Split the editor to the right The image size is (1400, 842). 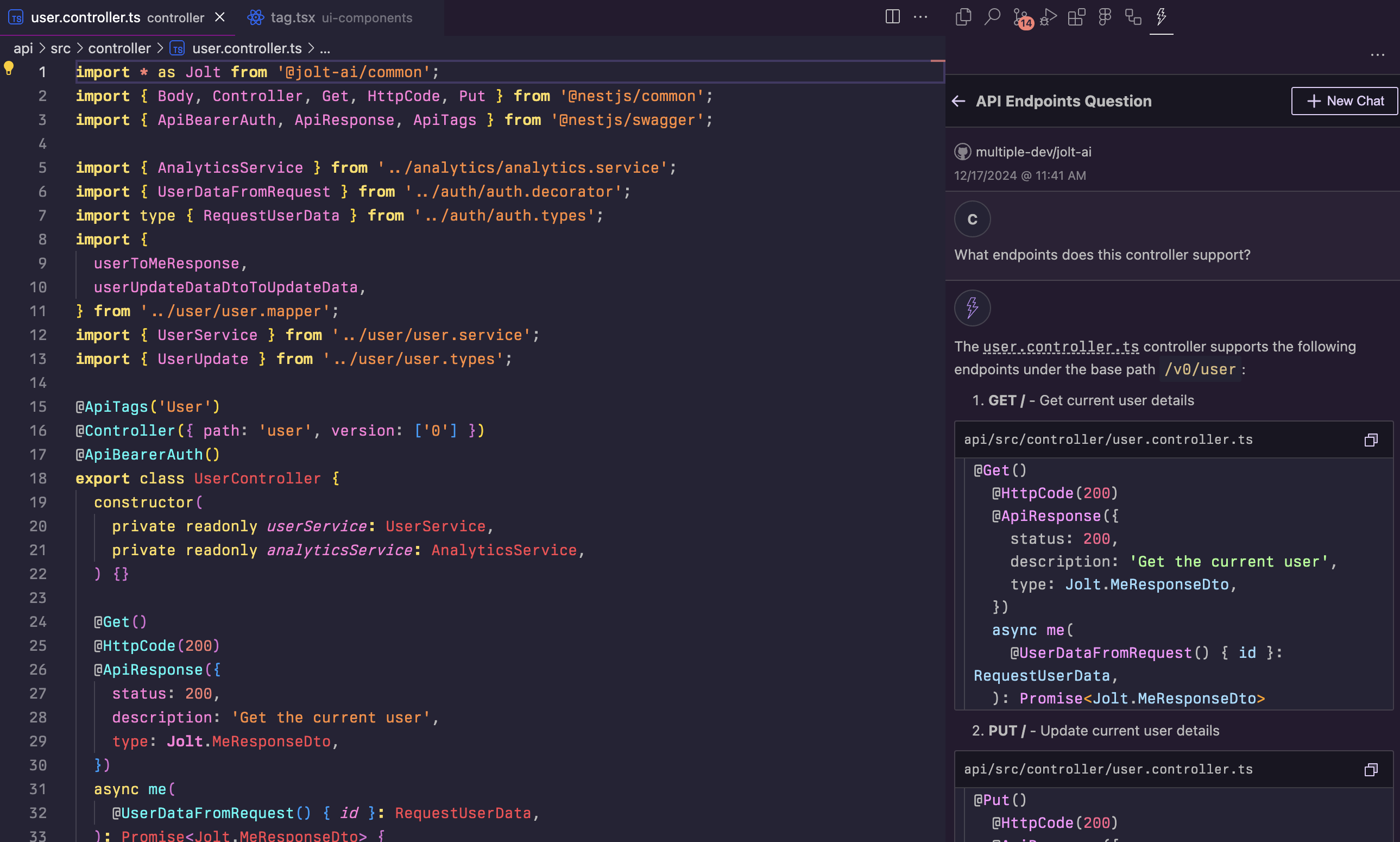[892, 17]
